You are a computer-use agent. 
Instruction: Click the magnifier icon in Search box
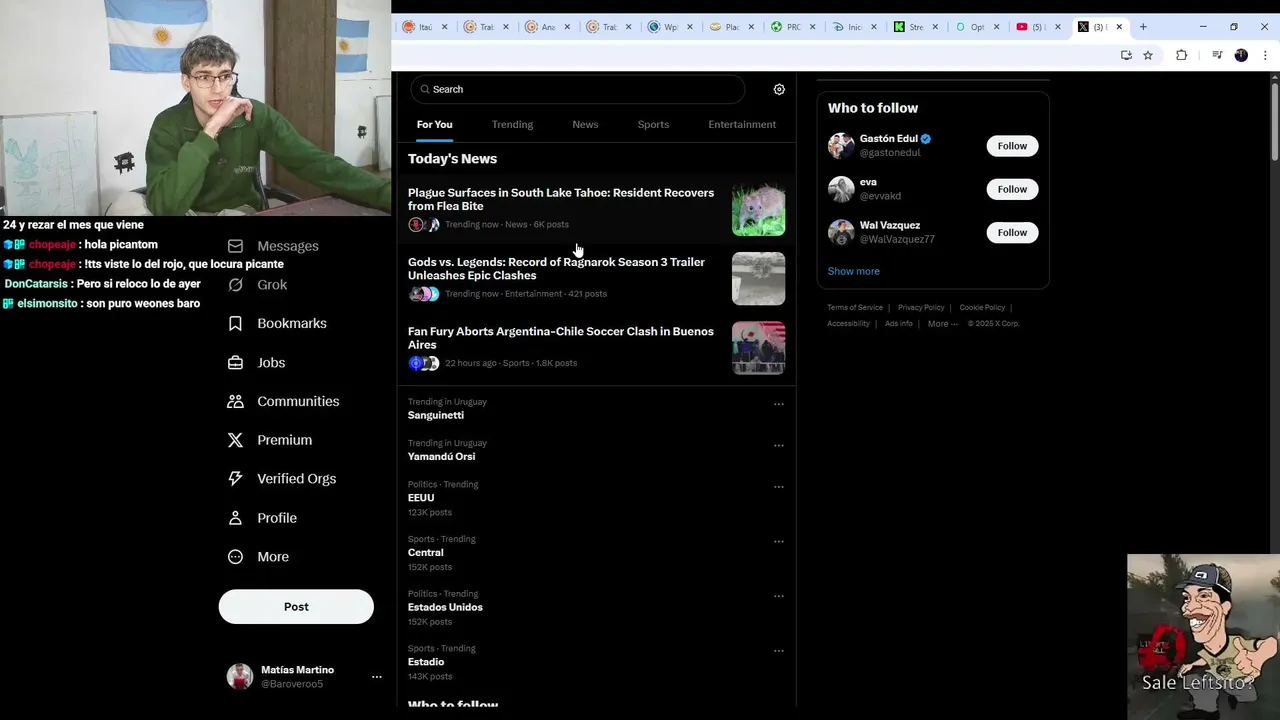[x=425, y=89]
